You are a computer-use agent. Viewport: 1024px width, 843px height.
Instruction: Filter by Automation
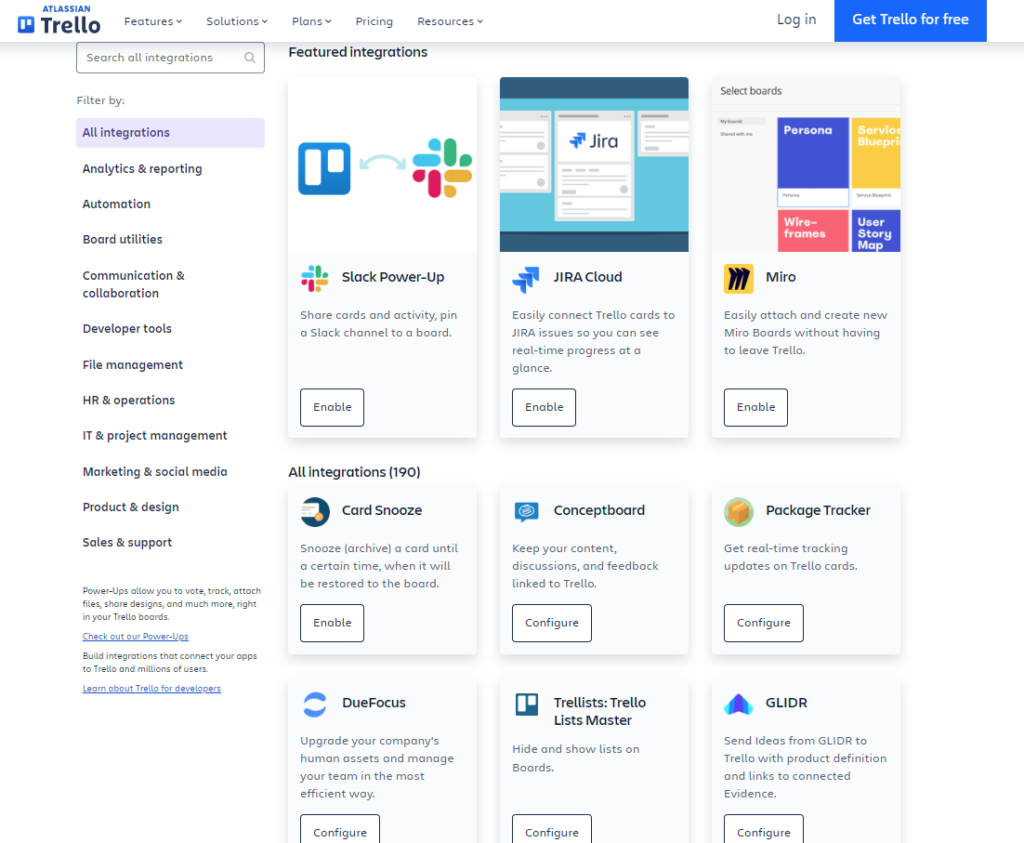(x=116, y=204)
